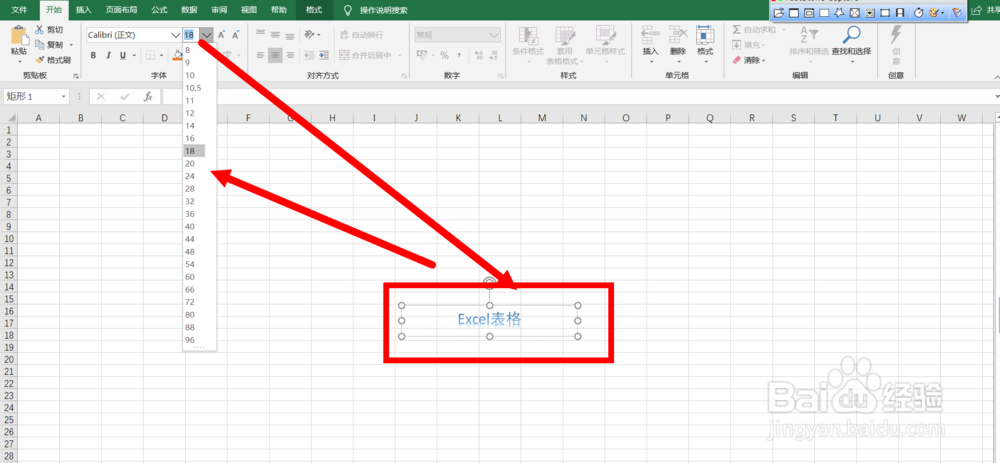Image resolution: width=1000 pixels, height=463 pixels.
Task: Click the Increase Font Size icon
Action: coord(221,34)
